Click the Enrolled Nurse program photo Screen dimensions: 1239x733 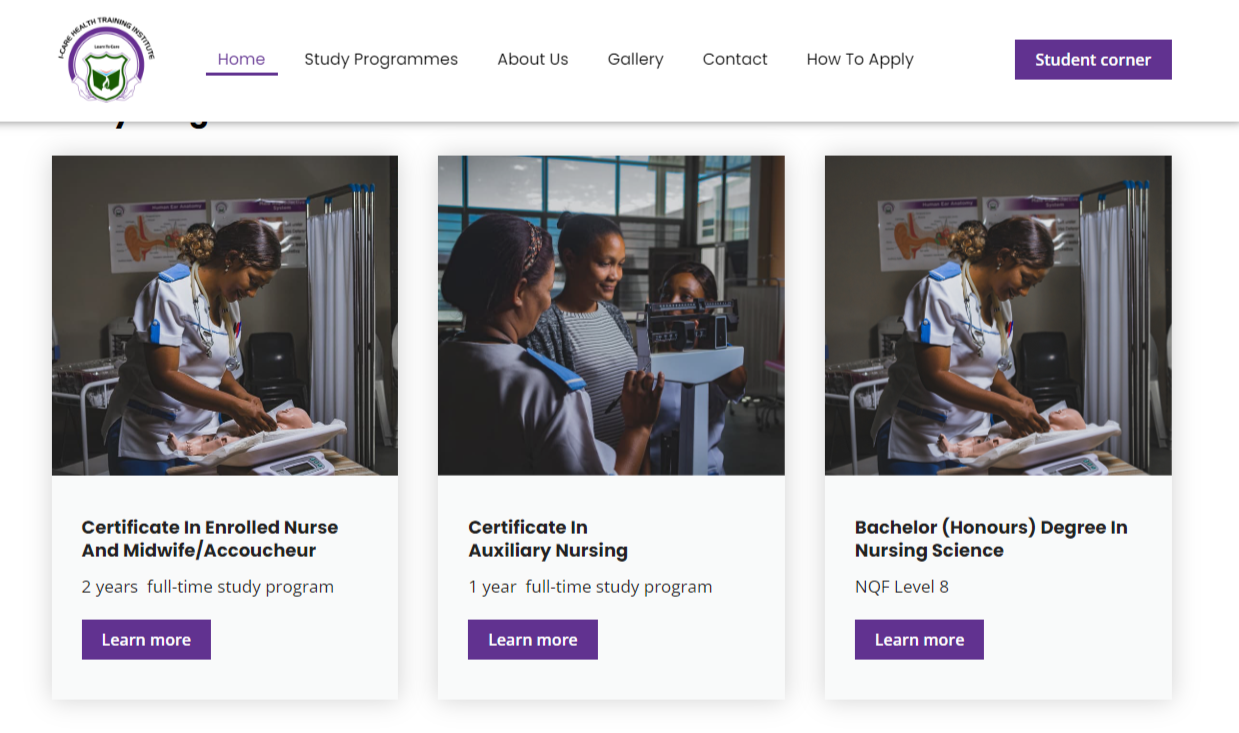click(224, 314)
